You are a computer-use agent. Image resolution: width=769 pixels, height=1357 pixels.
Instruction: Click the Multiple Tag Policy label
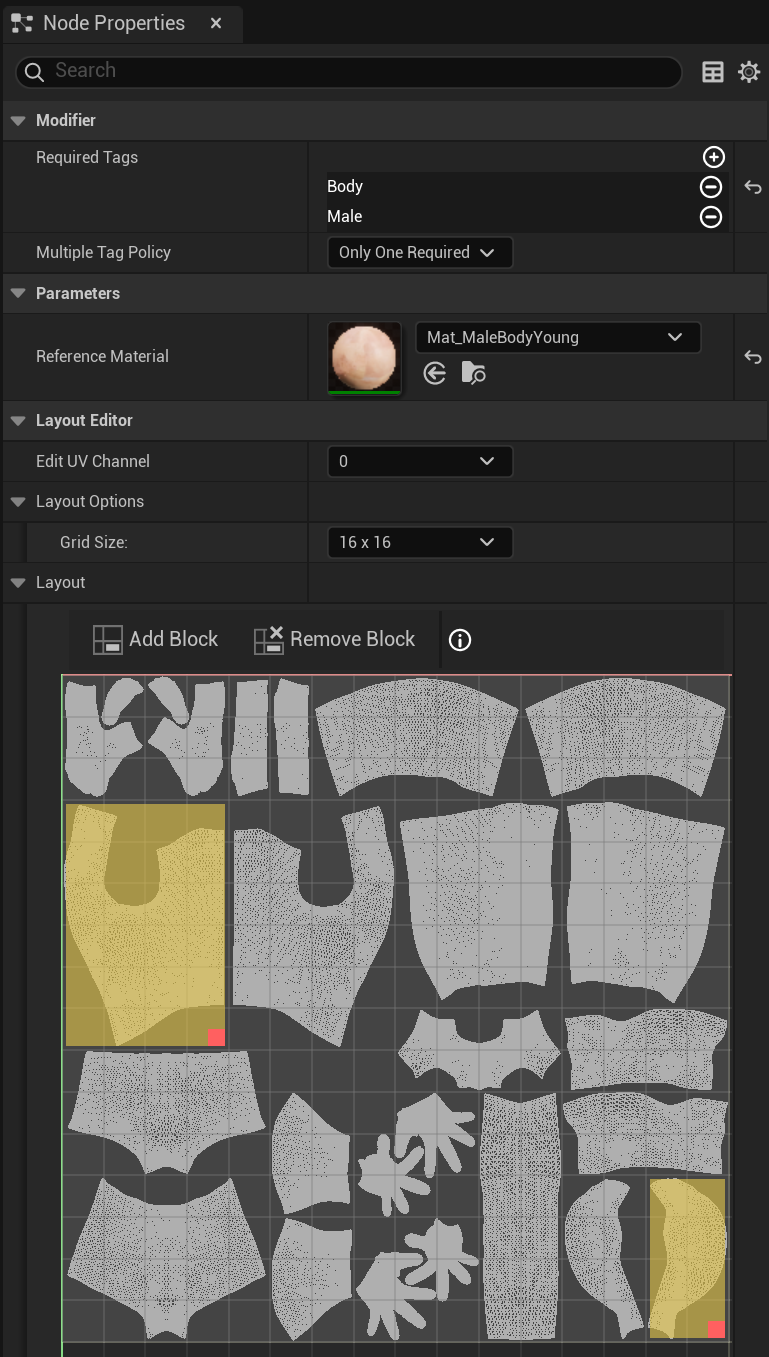103,253
